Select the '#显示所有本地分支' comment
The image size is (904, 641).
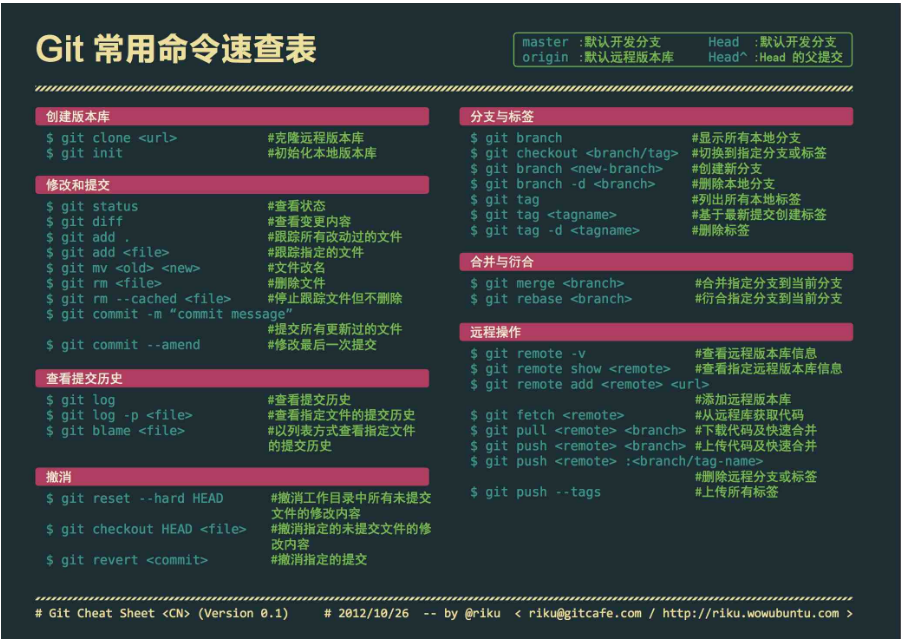(746, 138)
